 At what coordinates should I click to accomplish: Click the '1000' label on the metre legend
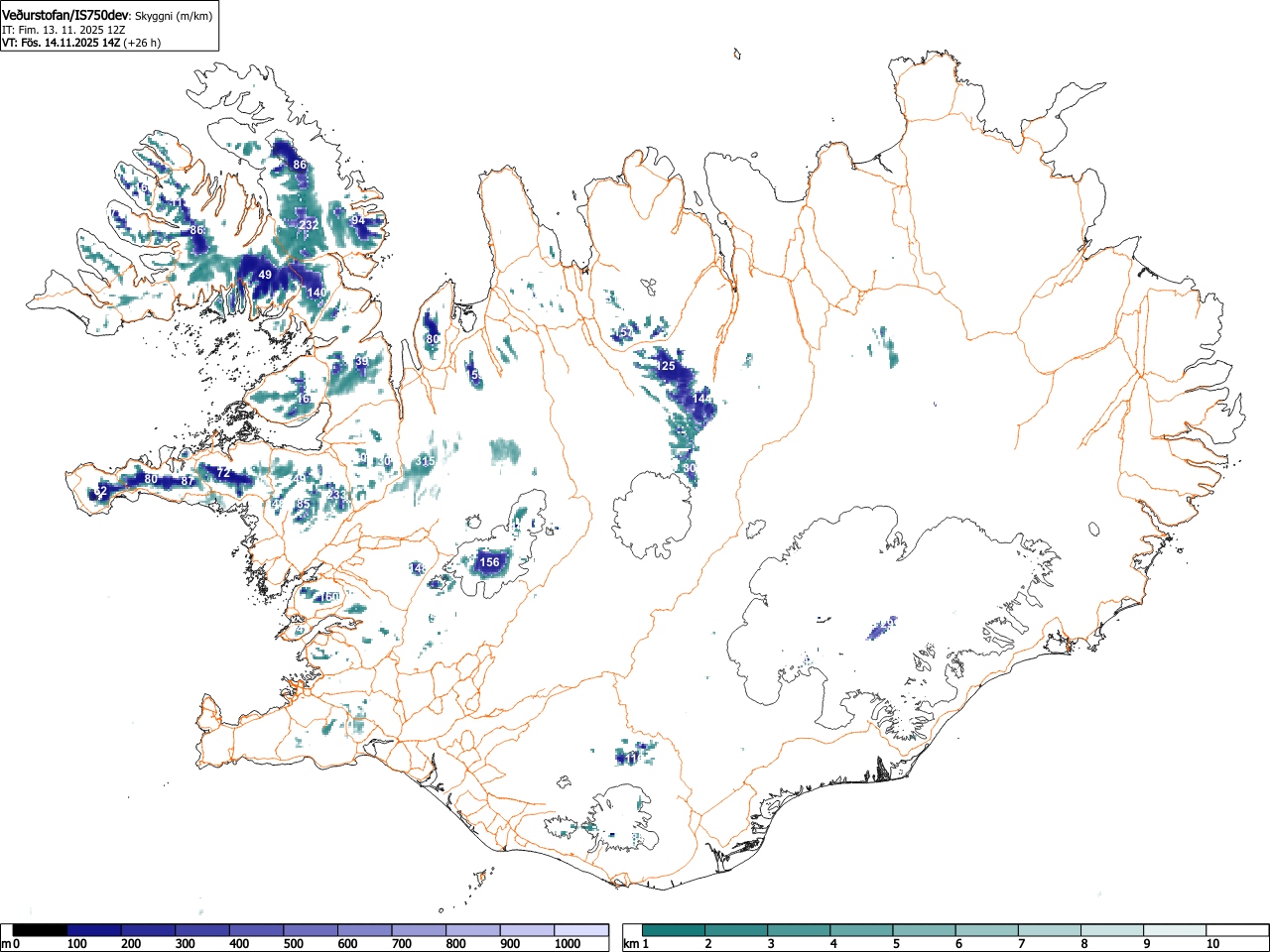(x=568, y=944)
